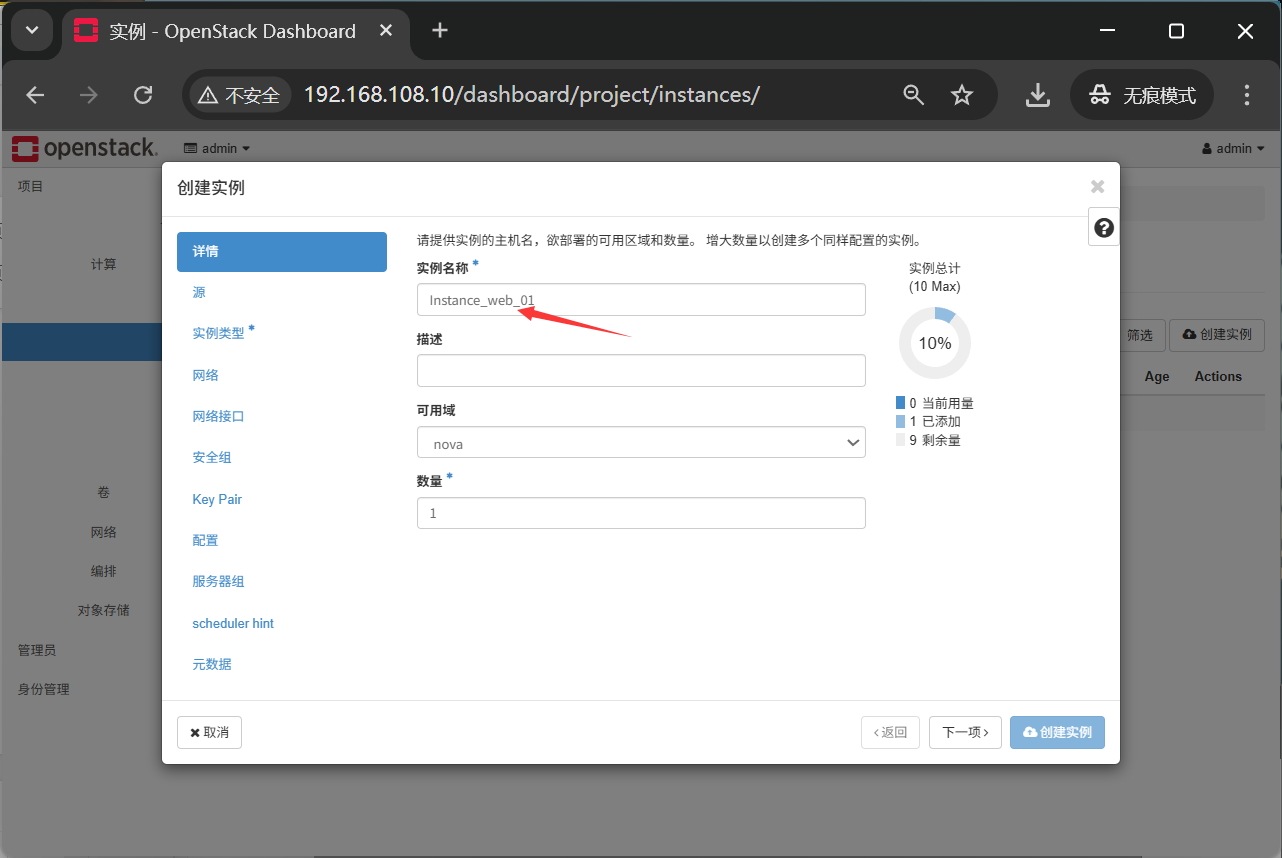Expand 对象存储 in the sidebar
Screen dimensions: 1282x858
[x=104, y=610]
